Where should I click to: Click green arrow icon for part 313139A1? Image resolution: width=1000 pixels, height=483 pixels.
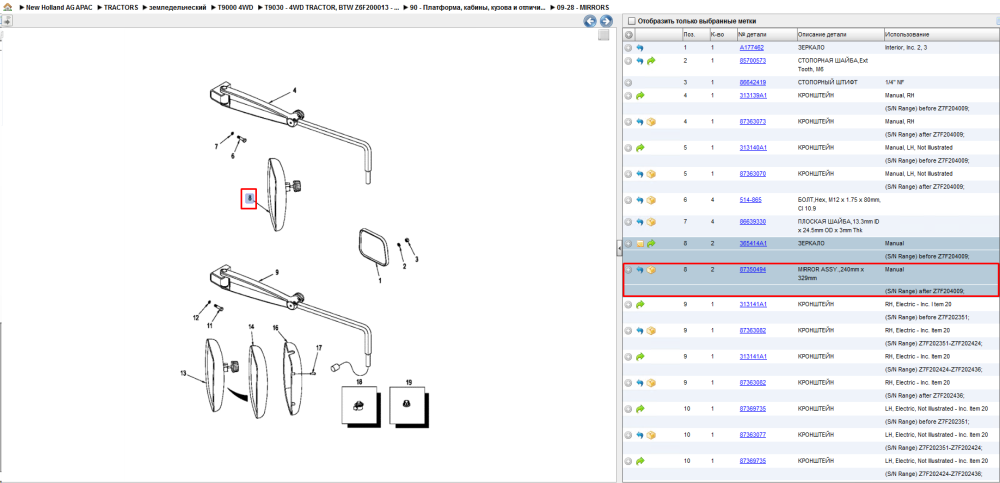coord(640,95)
